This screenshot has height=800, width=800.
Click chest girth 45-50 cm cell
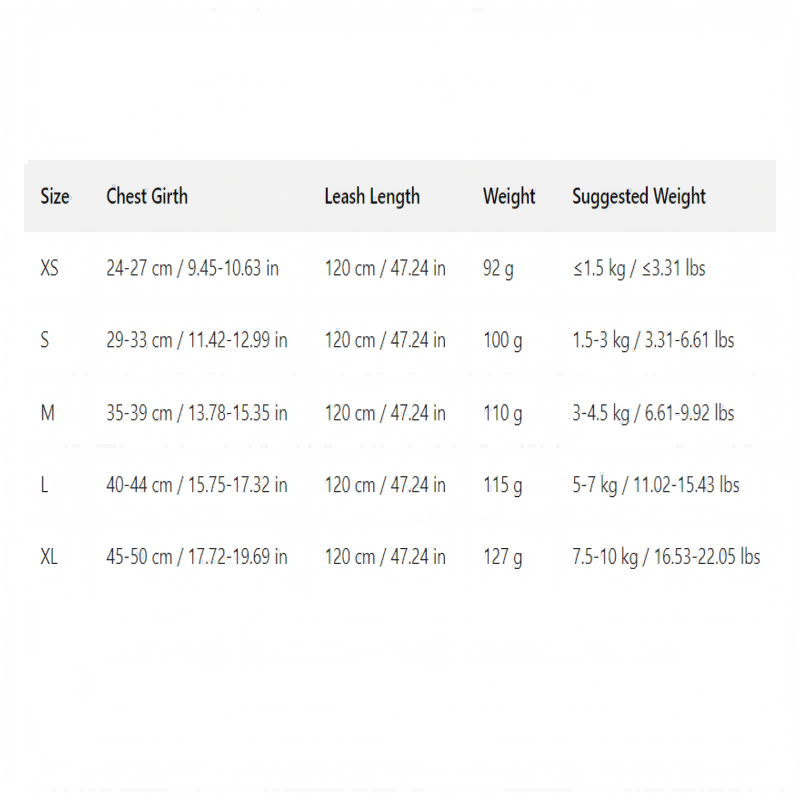coord(196,557)
